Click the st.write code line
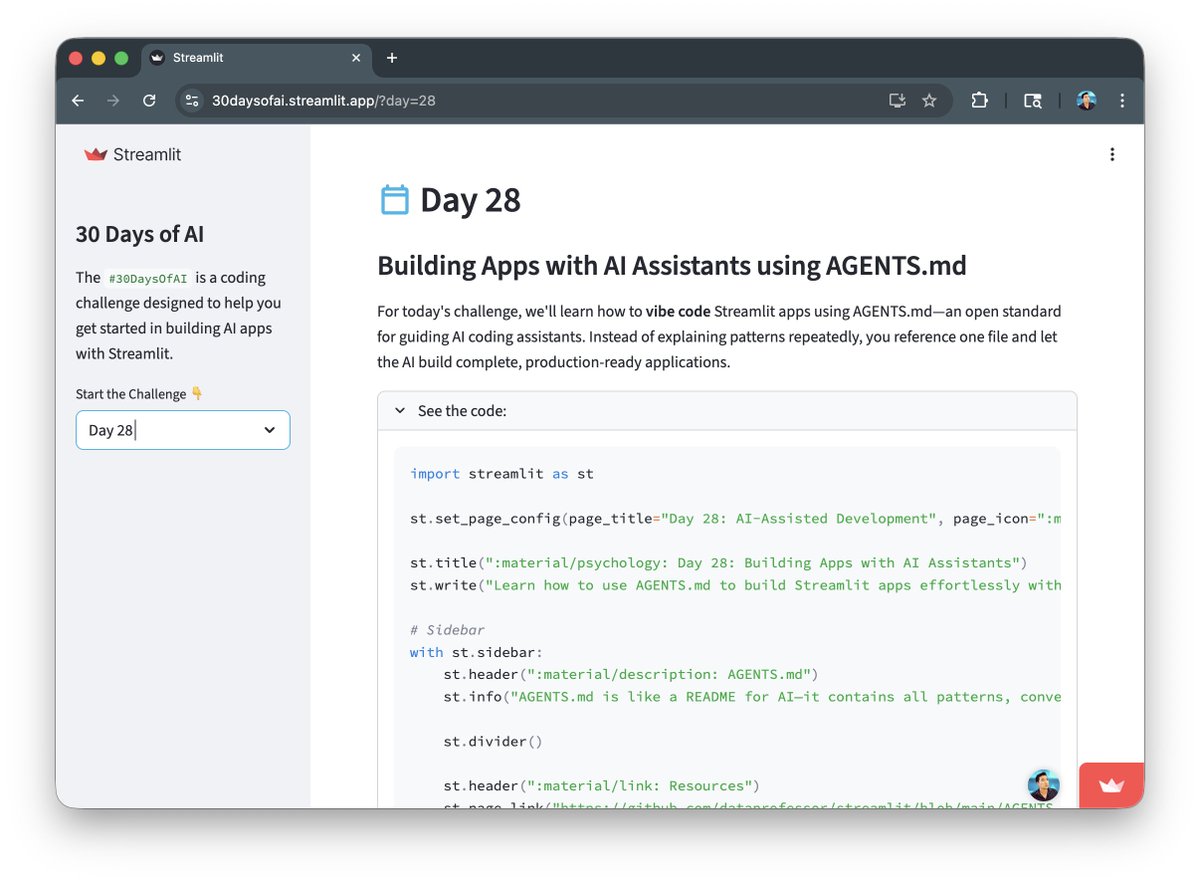Image resolution: width=1200 pixels, height=882 pixels. 735,585
